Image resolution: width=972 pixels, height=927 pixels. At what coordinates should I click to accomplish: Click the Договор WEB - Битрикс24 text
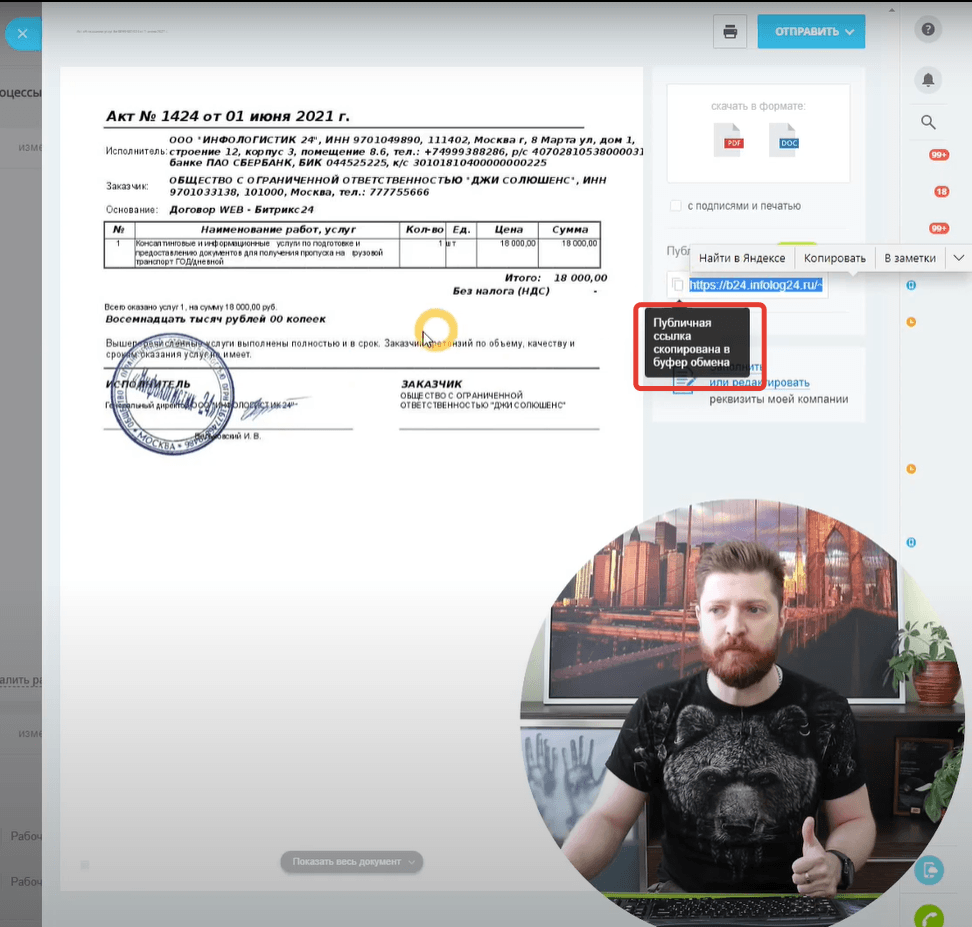241,210
